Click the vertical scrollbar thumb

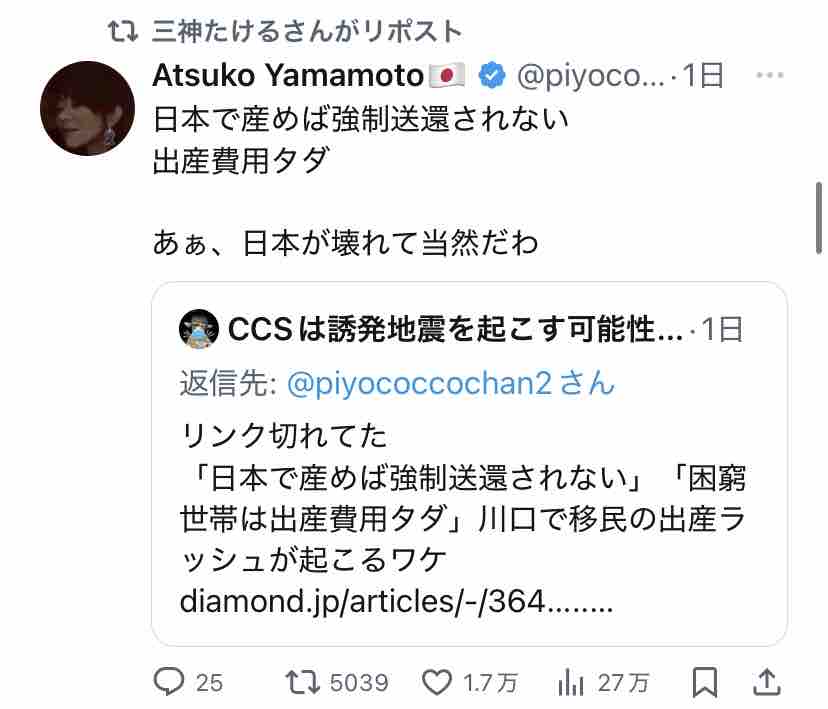tap(819, 218)
